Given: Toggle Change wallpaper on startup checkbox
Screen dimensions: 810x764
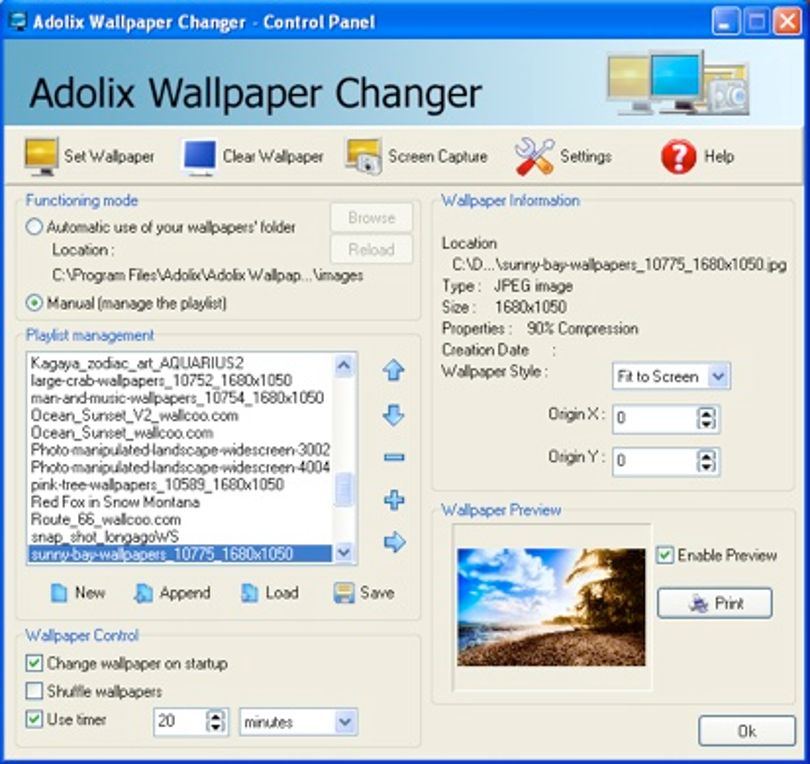Looking at the screenshot, I should (34, 663).
